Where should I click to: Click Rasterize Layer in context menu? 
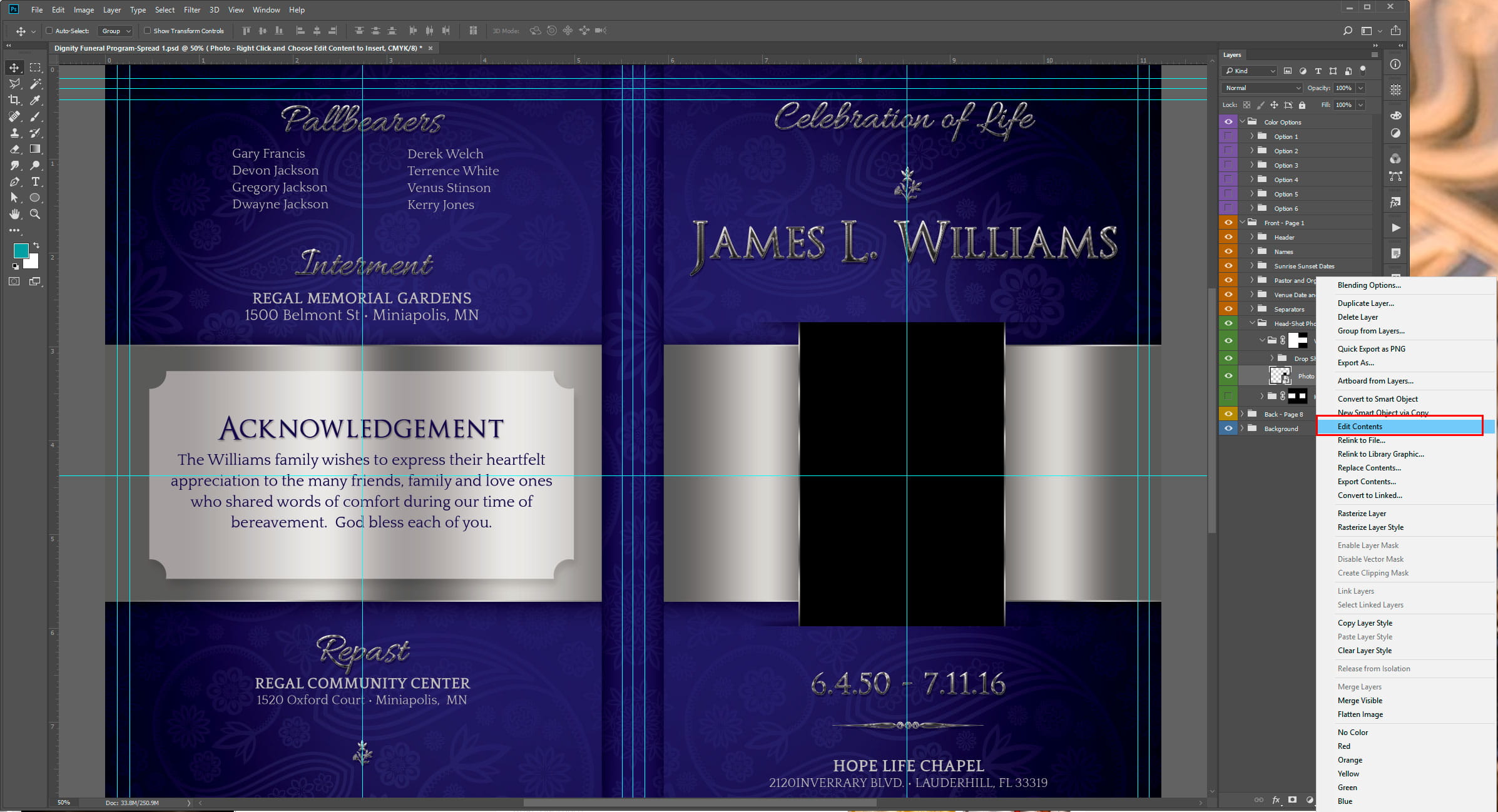1362,514
